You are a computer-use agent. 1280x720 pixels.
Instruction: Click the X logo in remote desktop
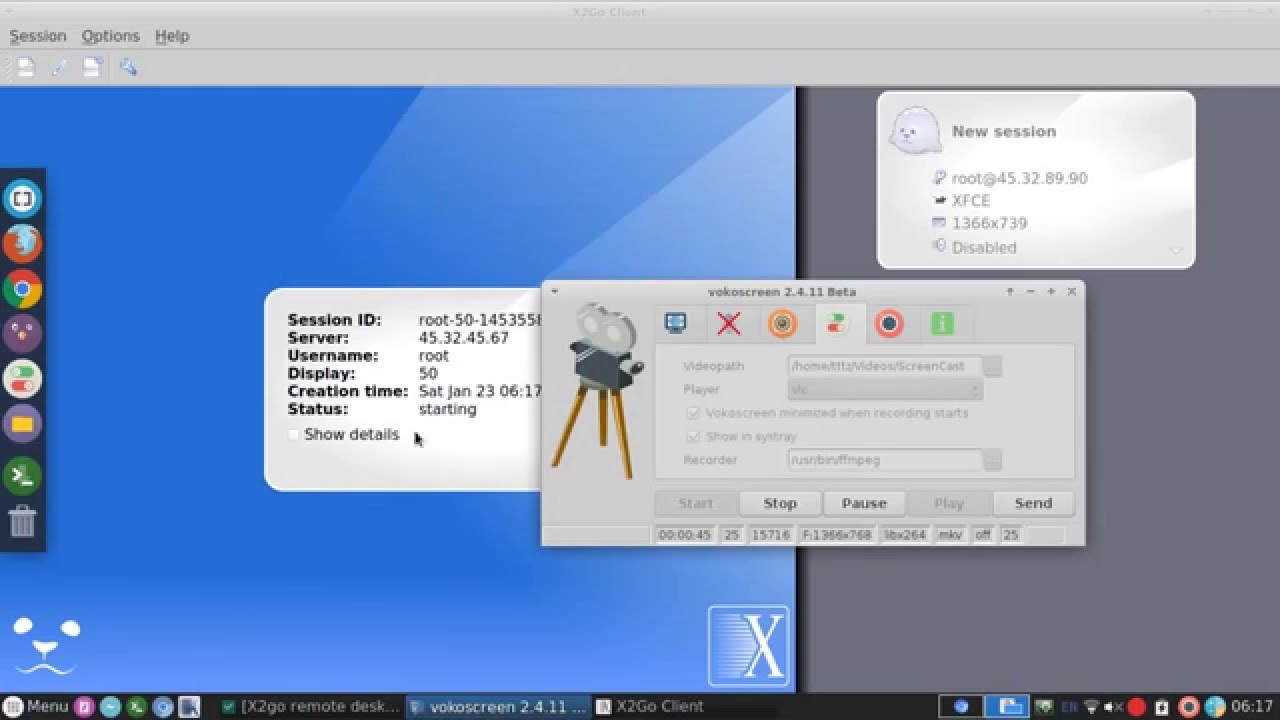(x=749, y=645)
